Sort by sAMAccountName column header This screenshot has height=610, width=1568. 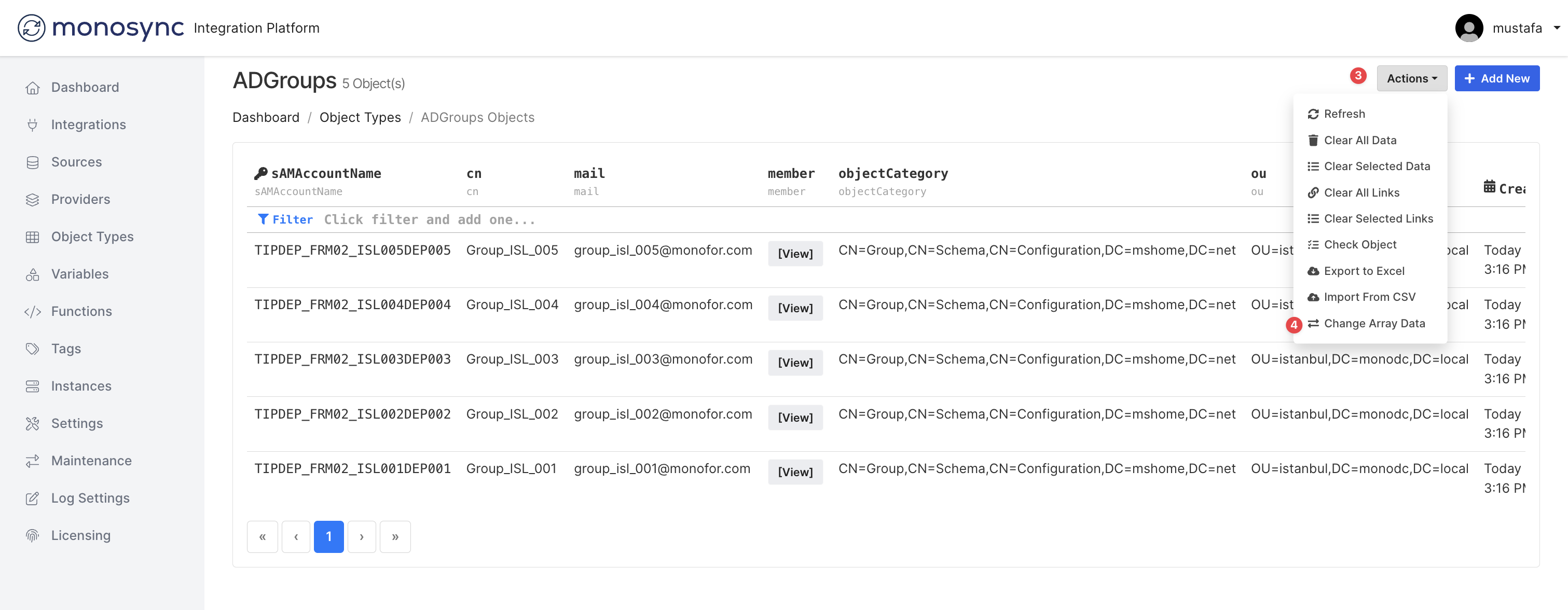click(x=326, y=173)
